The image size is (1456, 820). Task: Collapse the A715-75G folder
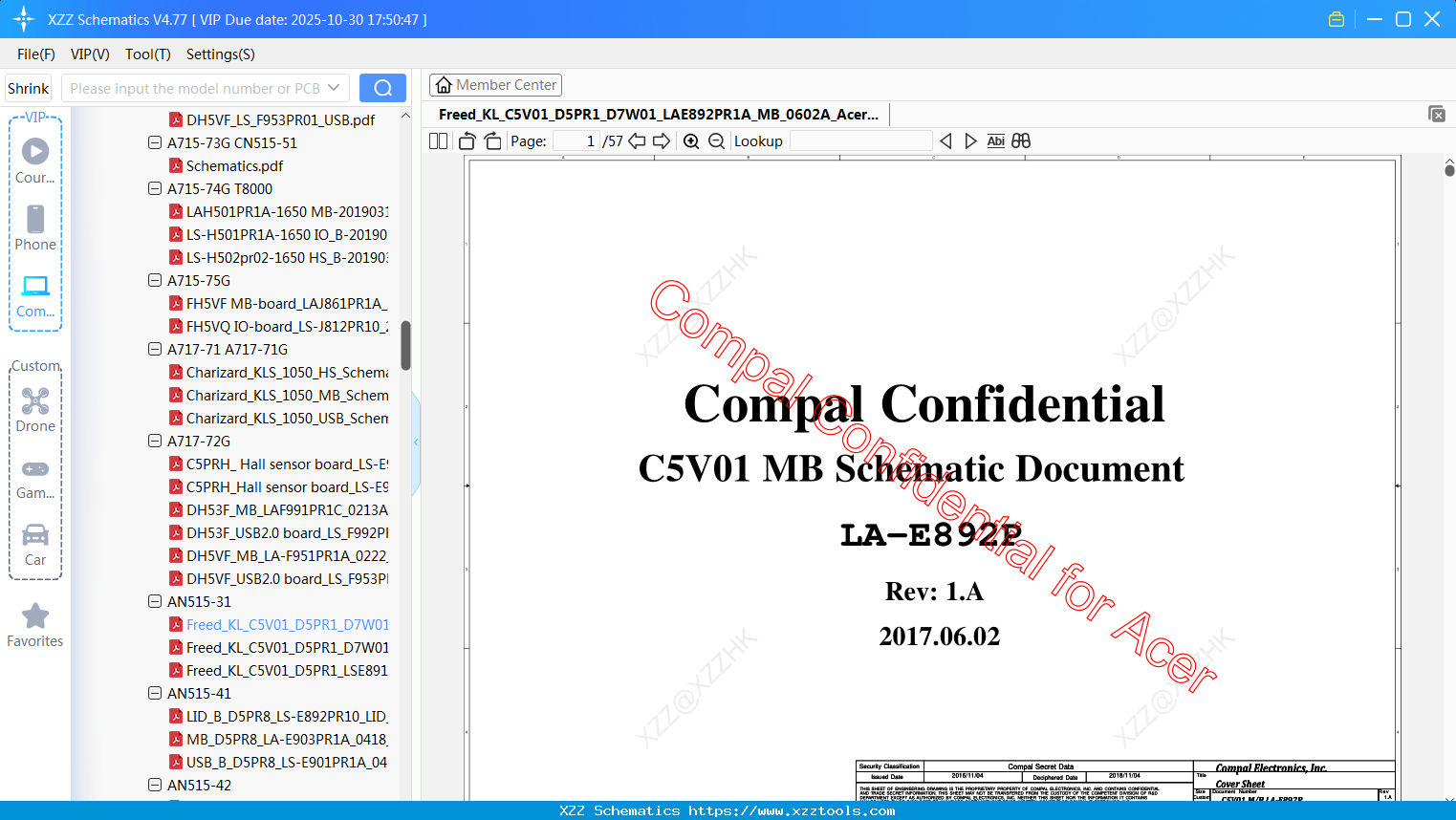point(155,281)
